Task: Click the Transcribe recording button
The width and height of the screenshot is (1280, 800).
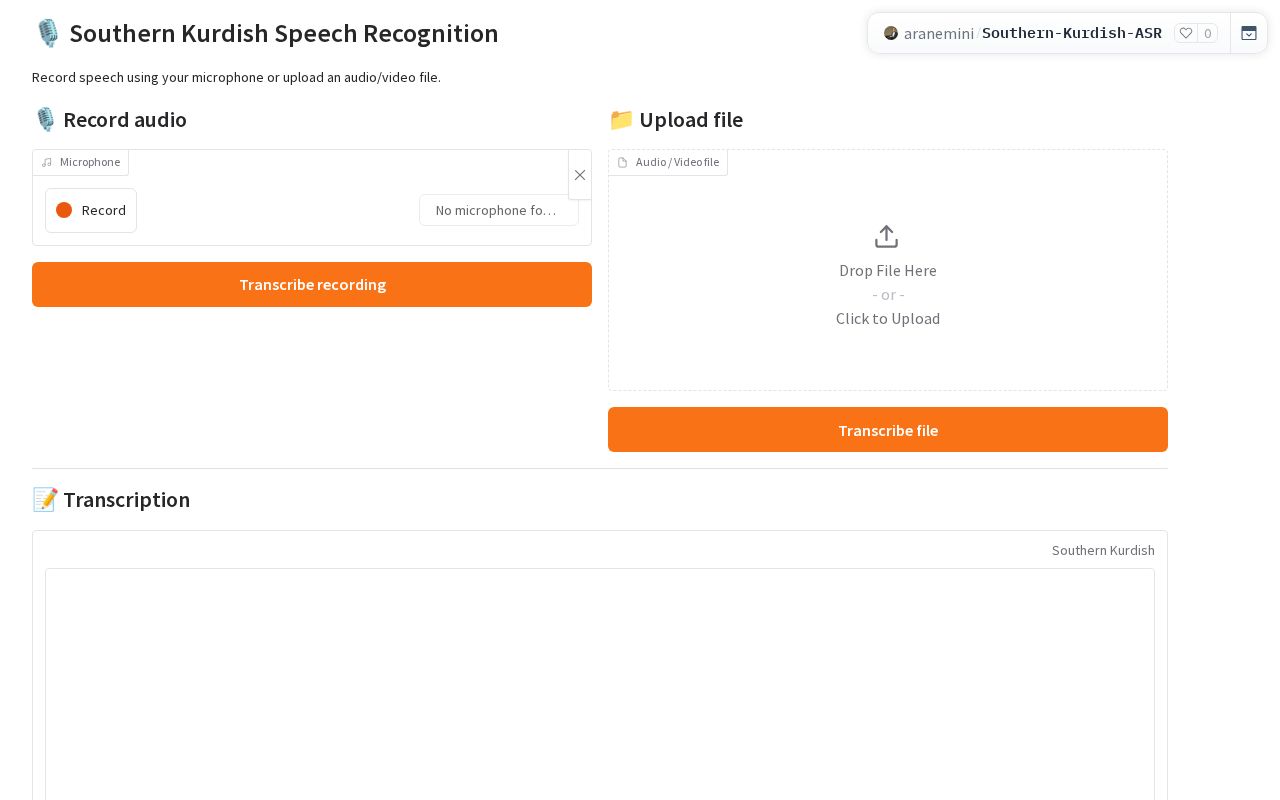Action: [x=312, y=285]
